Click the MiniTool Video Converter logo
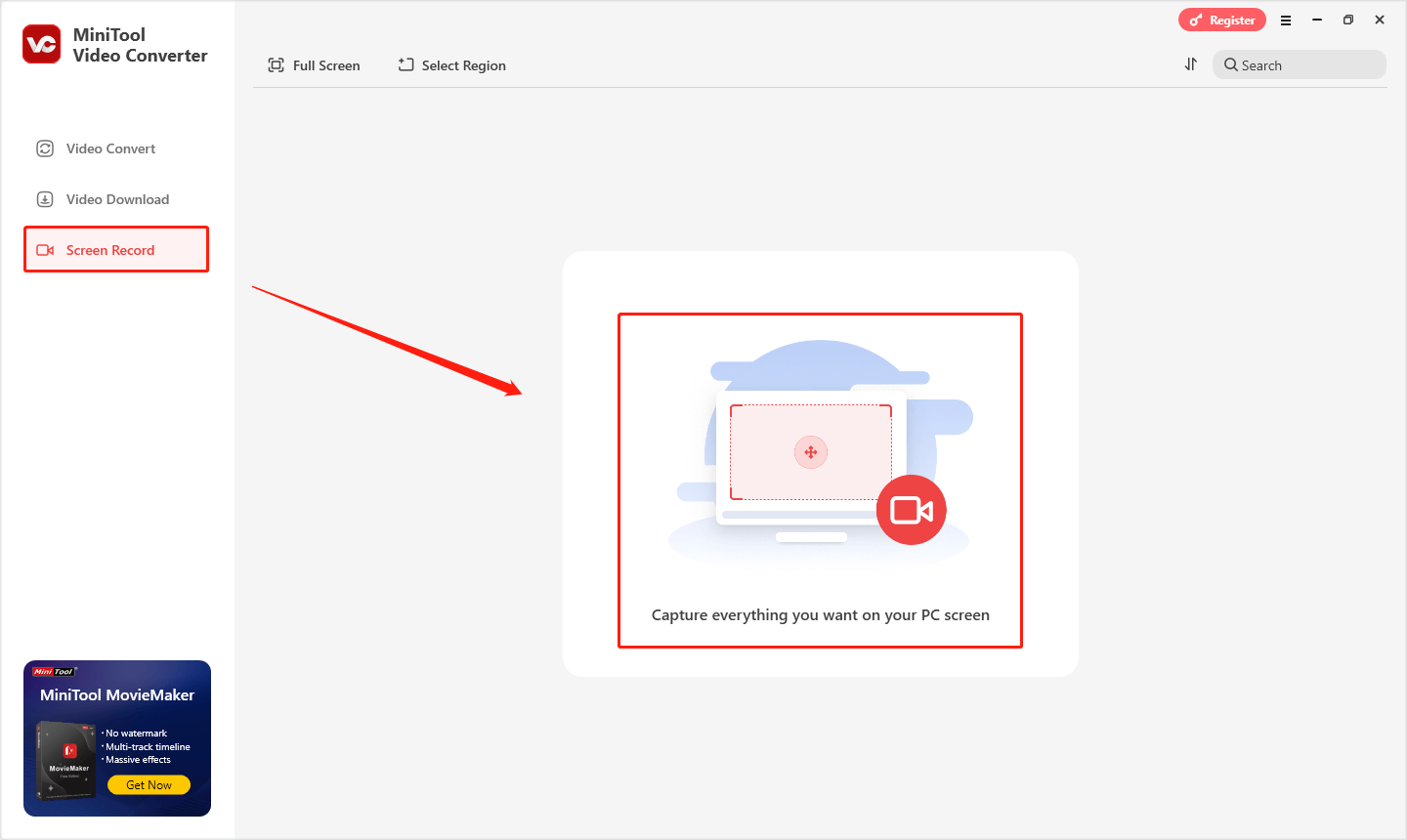The image size is (1407, 840). click(x=42, y=45)
